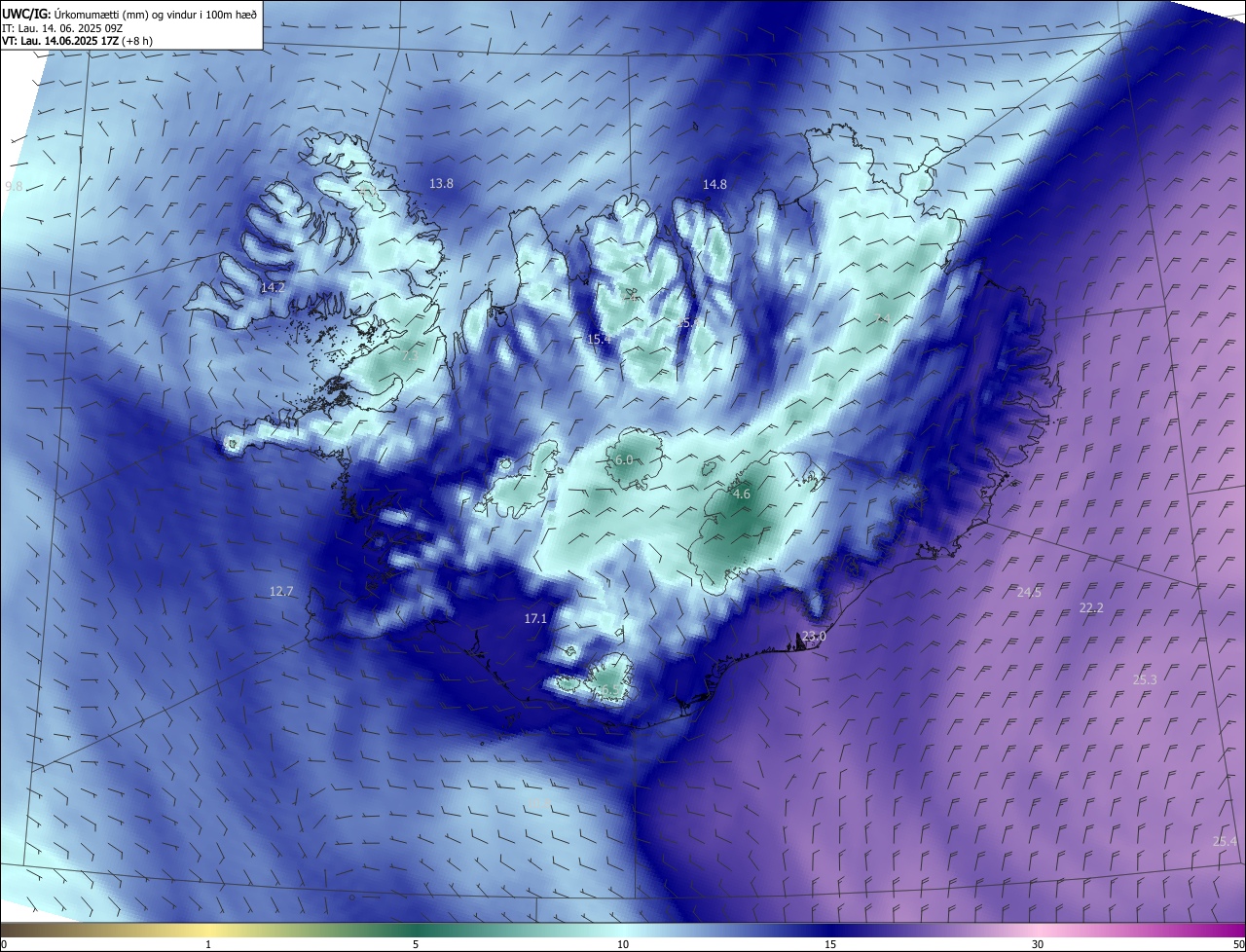The width and height of the screenshot is (1246, 952).
Task: Click the '10' tick on the color scale
Action: point(623,944)
